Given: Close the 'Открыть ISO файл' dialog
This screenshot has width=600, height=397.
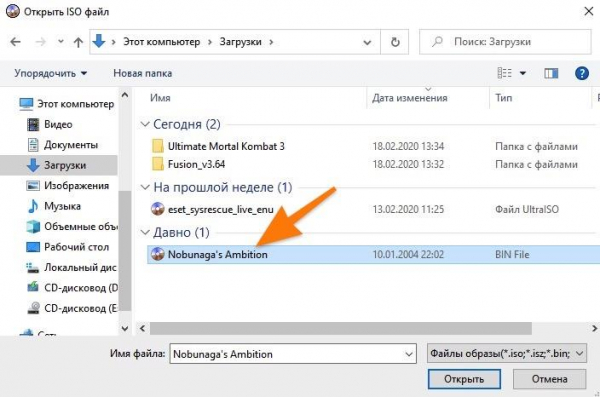Looking at the screenshot, I should tap(589, 11).
